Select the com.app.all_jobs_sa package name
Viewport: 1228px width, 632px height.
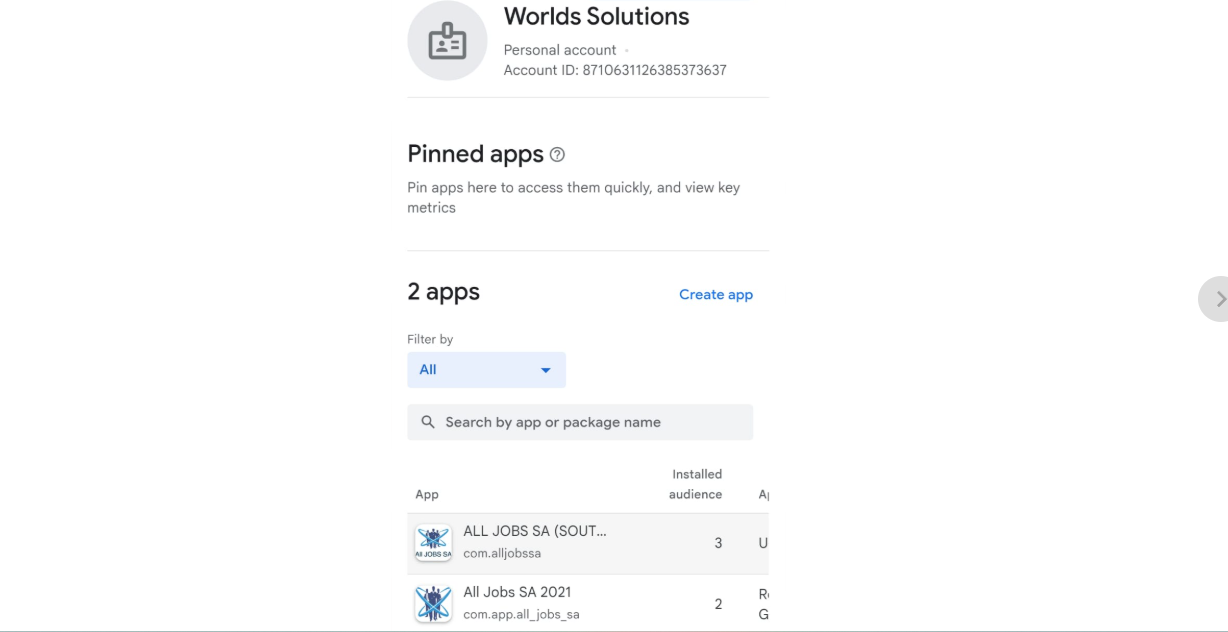tap(521, 614)
